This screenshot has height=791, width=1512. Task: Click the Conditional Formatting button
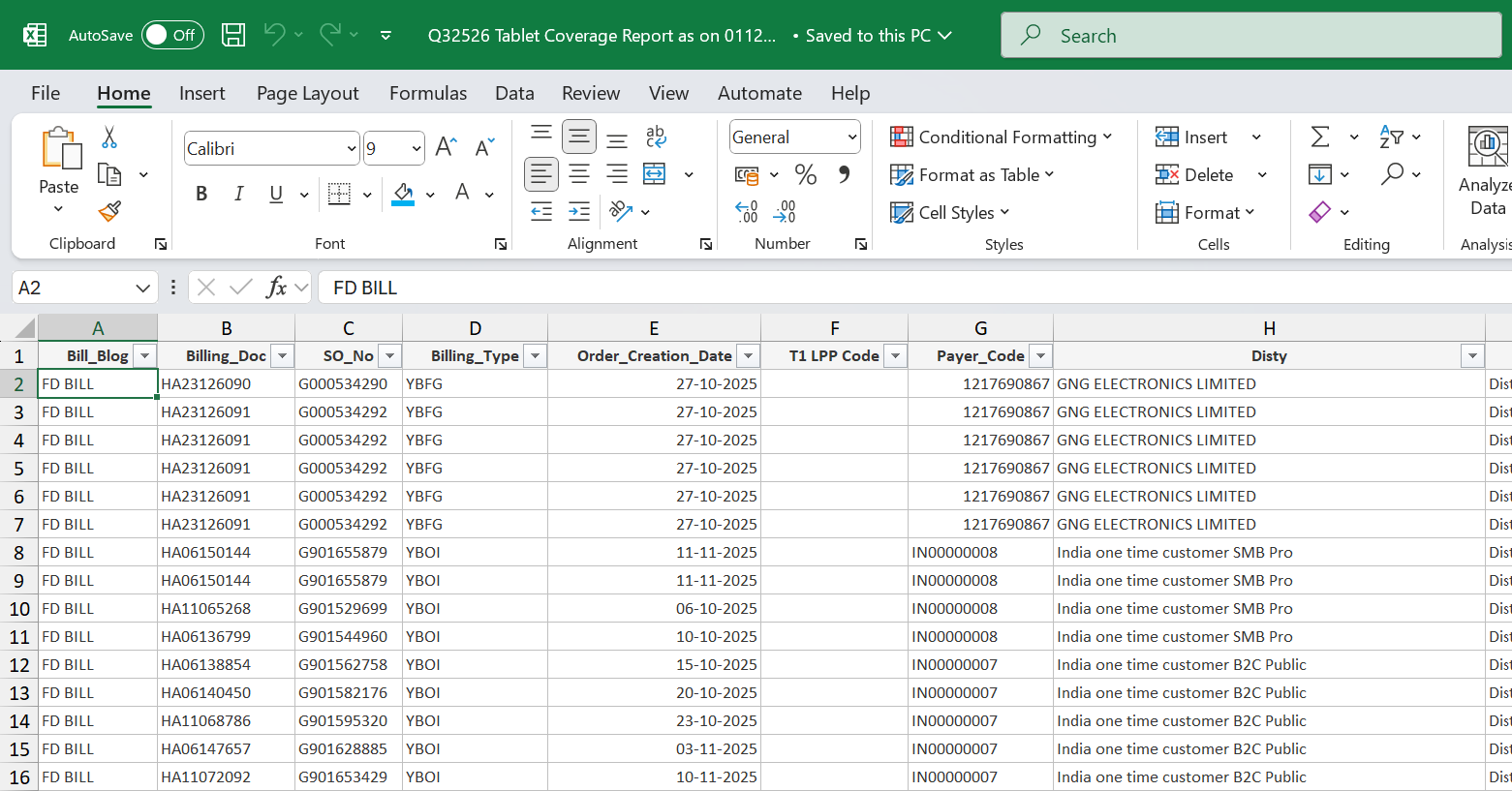[1001, 137]
